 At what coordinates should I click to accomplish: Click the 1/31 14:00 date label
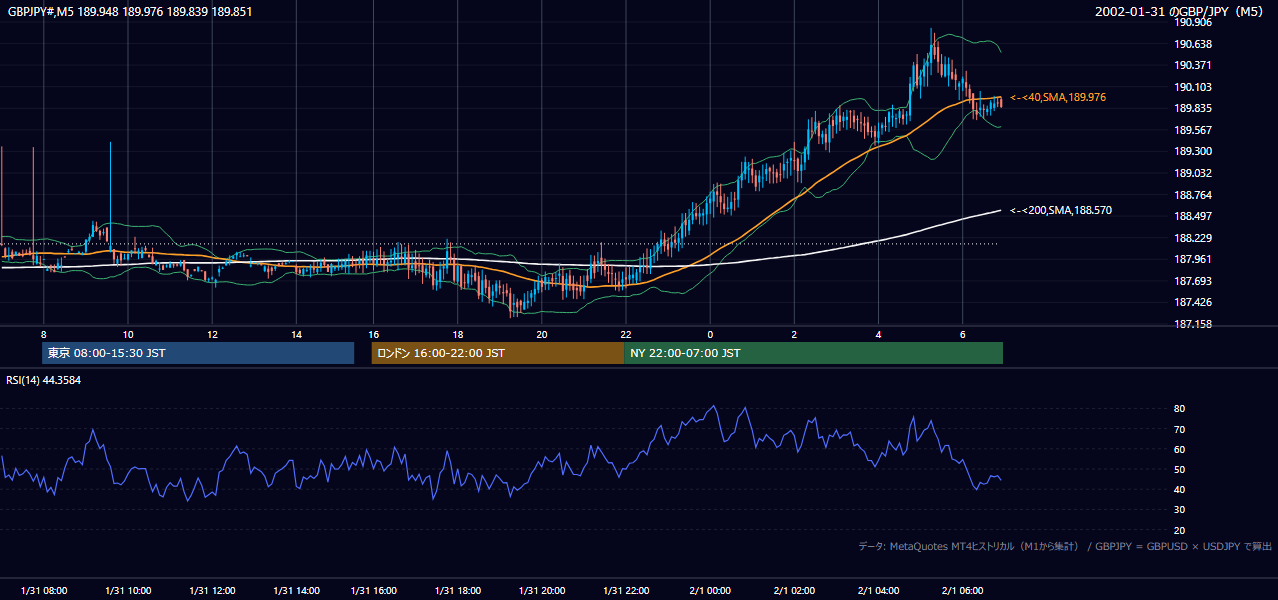tap(296, 591)
